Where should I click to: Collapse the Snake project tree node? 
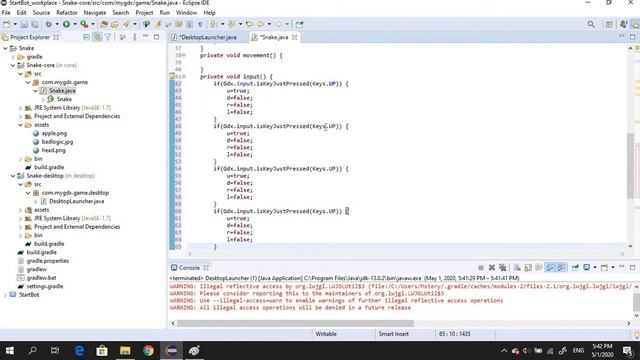coord(5,48)
